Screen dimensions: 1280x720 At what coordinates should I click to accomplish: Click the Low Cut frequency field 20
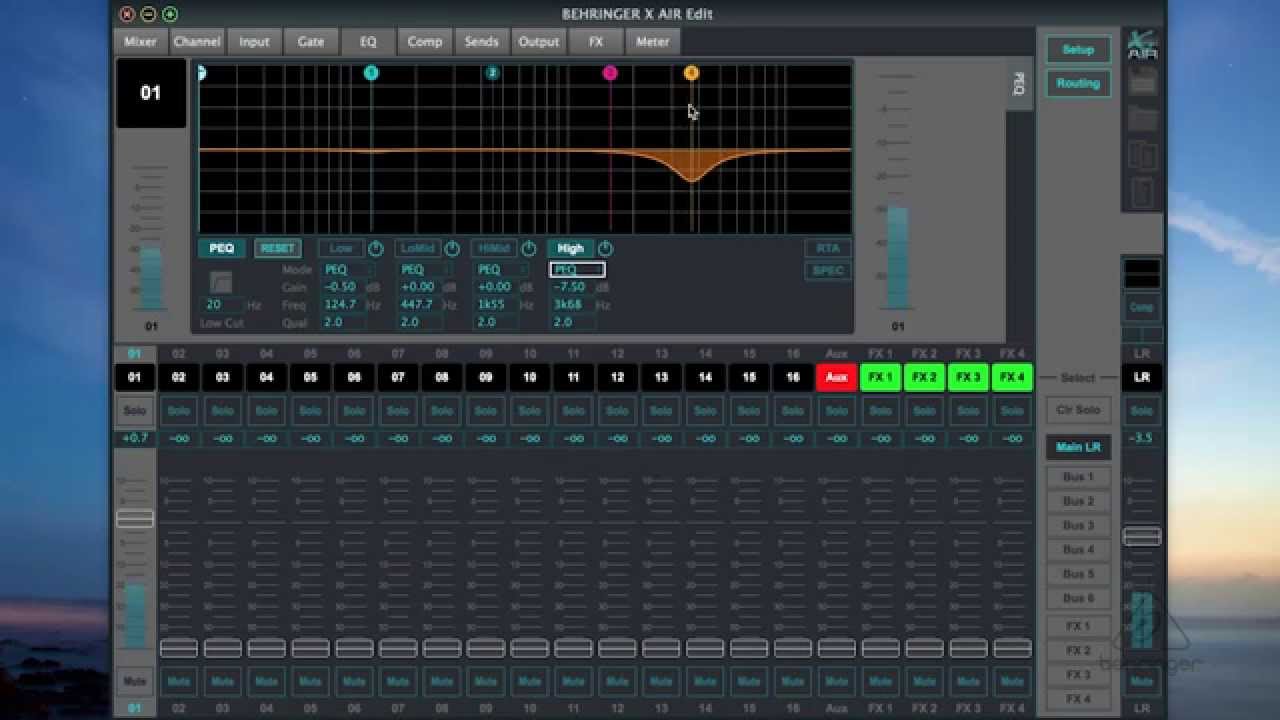coord(221,304)
